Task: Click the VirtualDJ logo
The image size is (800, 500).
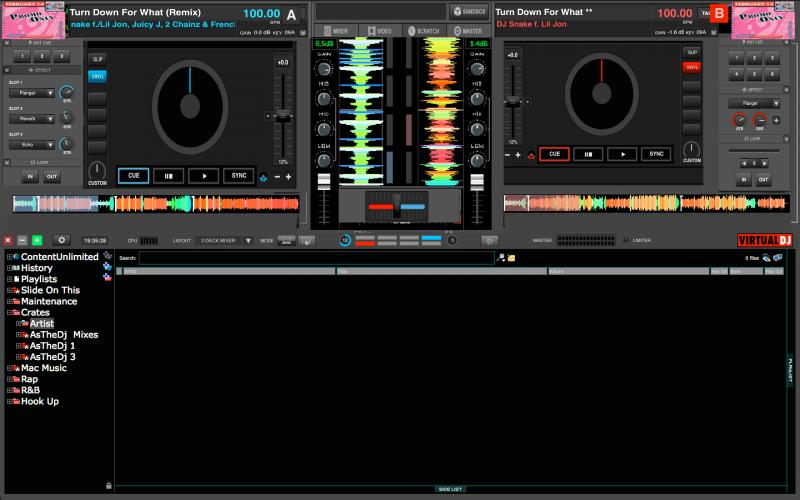Action: [x=765, y=240]
